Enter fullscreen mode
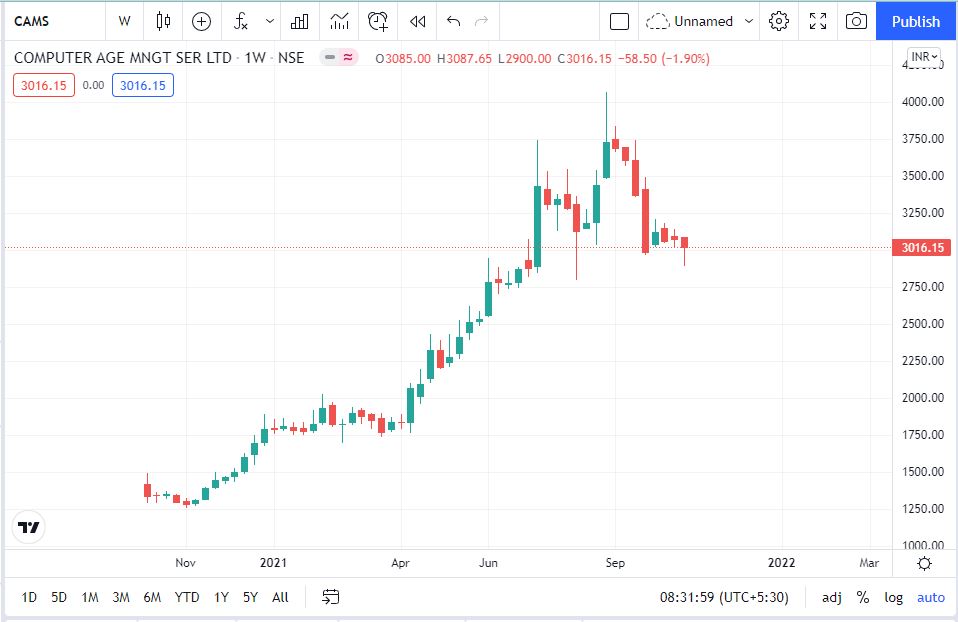Viewport: 958px width, 622px height. pyautogui.click(x=817, y=21)
